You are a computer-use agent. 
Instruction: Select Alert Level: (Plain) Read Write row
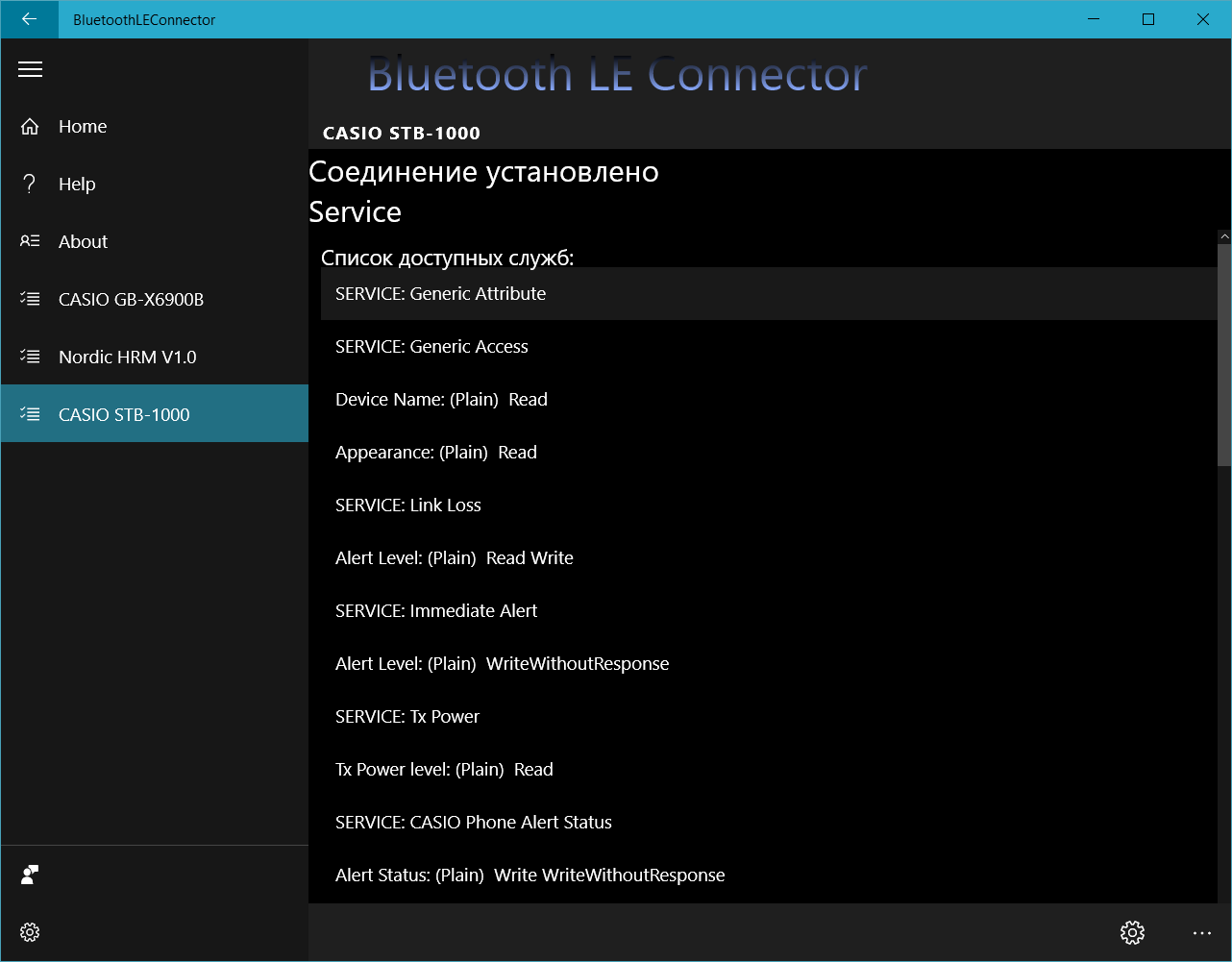click(x=769, y=557)
